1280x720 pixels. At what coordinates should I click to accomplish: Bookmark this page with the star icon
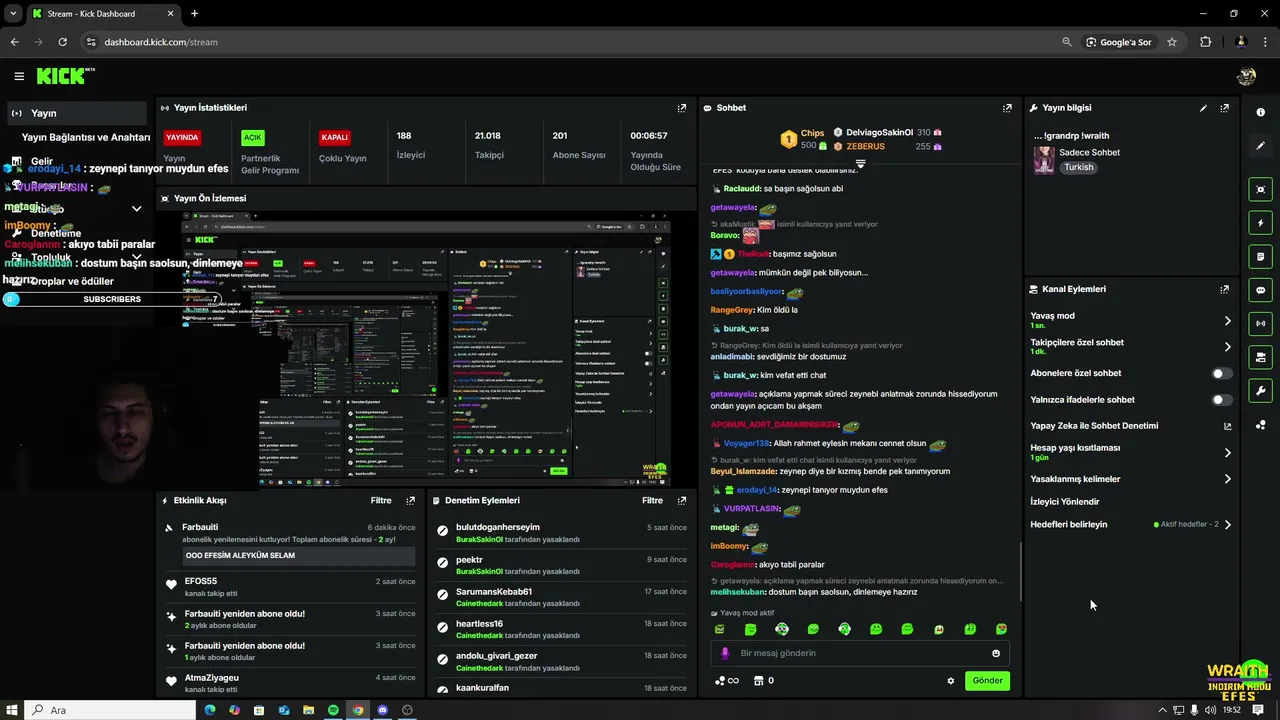pos(1172,42)
